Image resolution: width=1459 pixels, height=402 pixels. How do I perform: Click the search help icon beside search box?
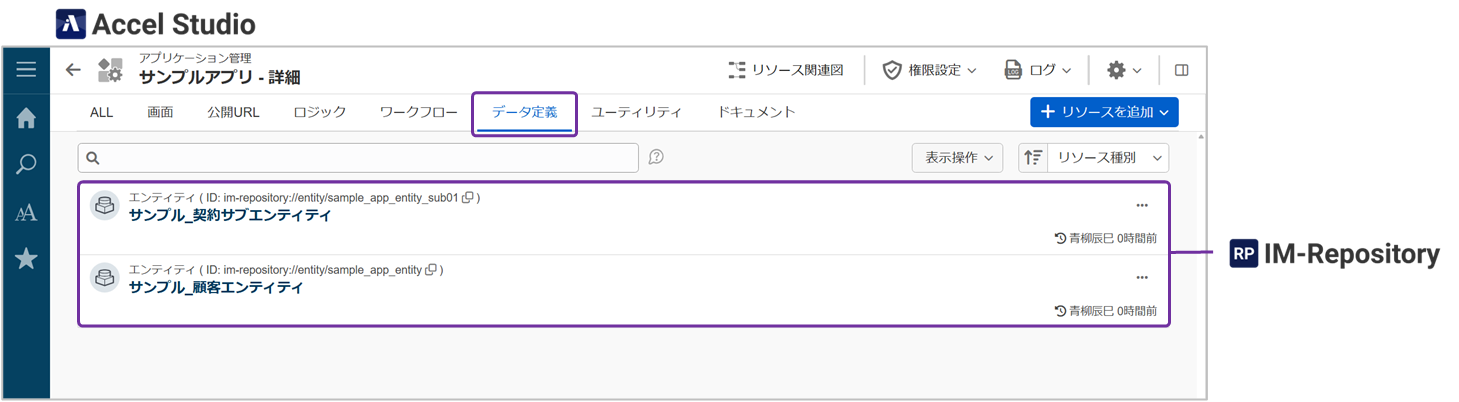pyautogui.click(x=656, y=157)
